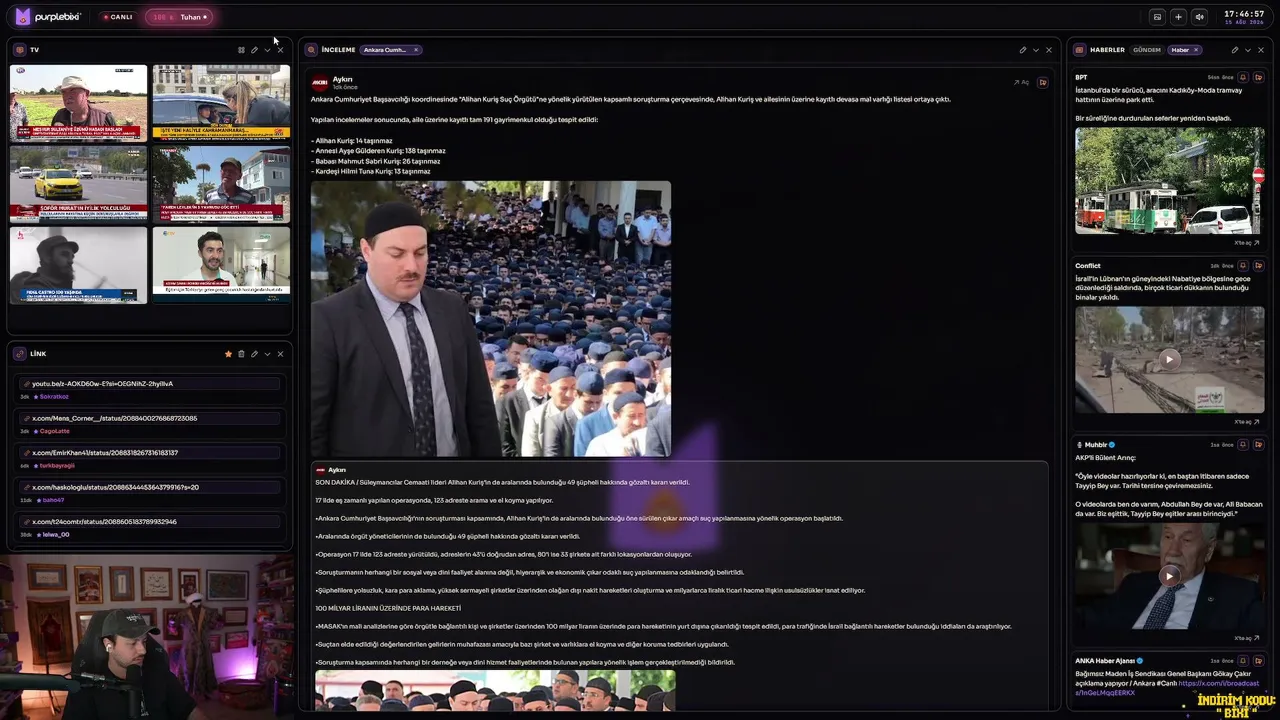1280x720 pixels.
Task: Toggle the CANLI live indicator
Action: pyautogui.click(x=118, y=17)
